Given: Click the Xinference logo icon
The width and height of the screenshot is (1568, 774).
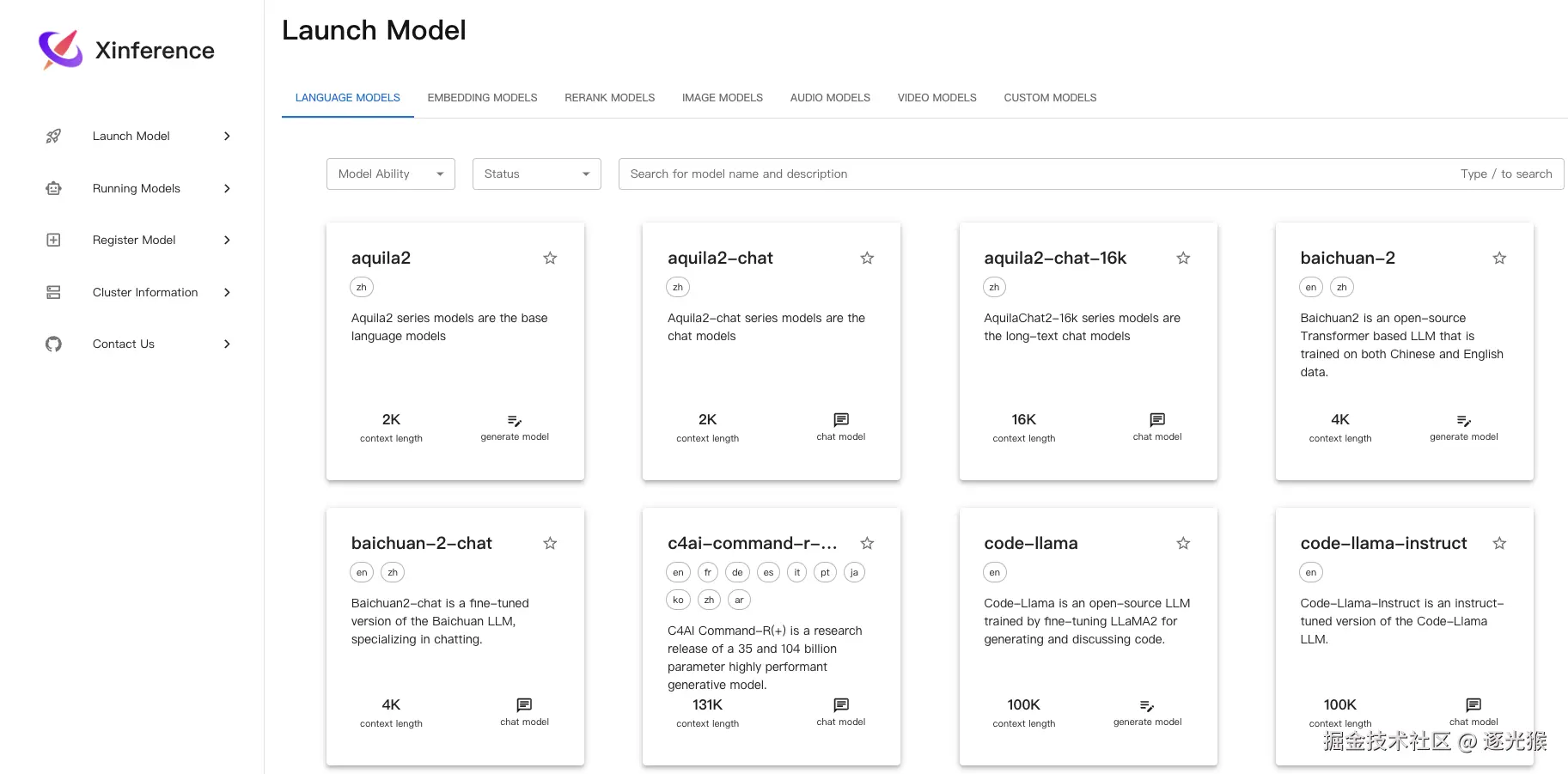Looking at the screenshot, I should click(x=60, y=50).
